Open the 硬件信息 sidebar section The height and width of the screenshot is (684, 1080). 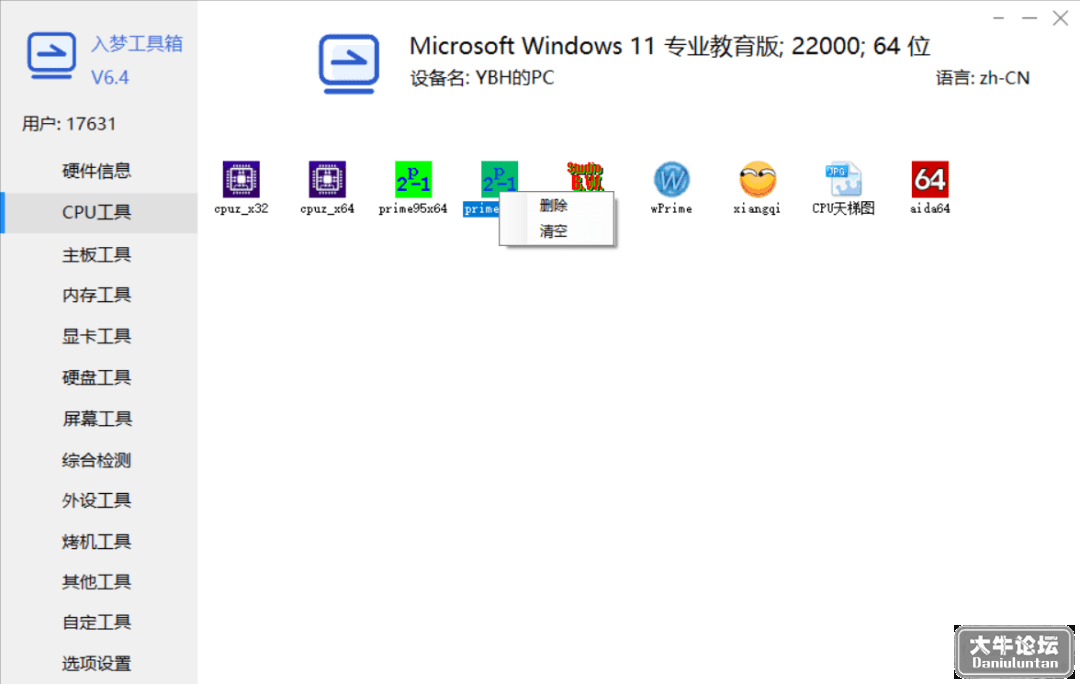[x=99, y=171]
